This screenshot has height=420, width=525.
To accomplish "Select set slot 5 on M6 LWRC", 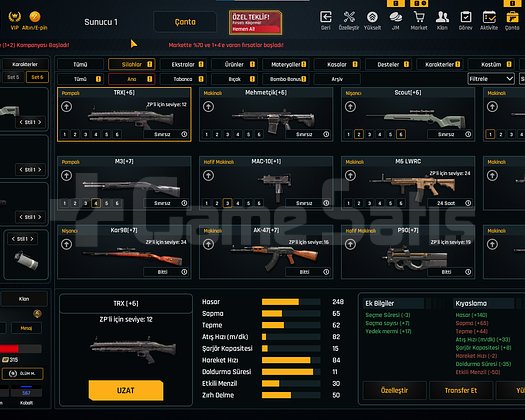I will [390, 203].
